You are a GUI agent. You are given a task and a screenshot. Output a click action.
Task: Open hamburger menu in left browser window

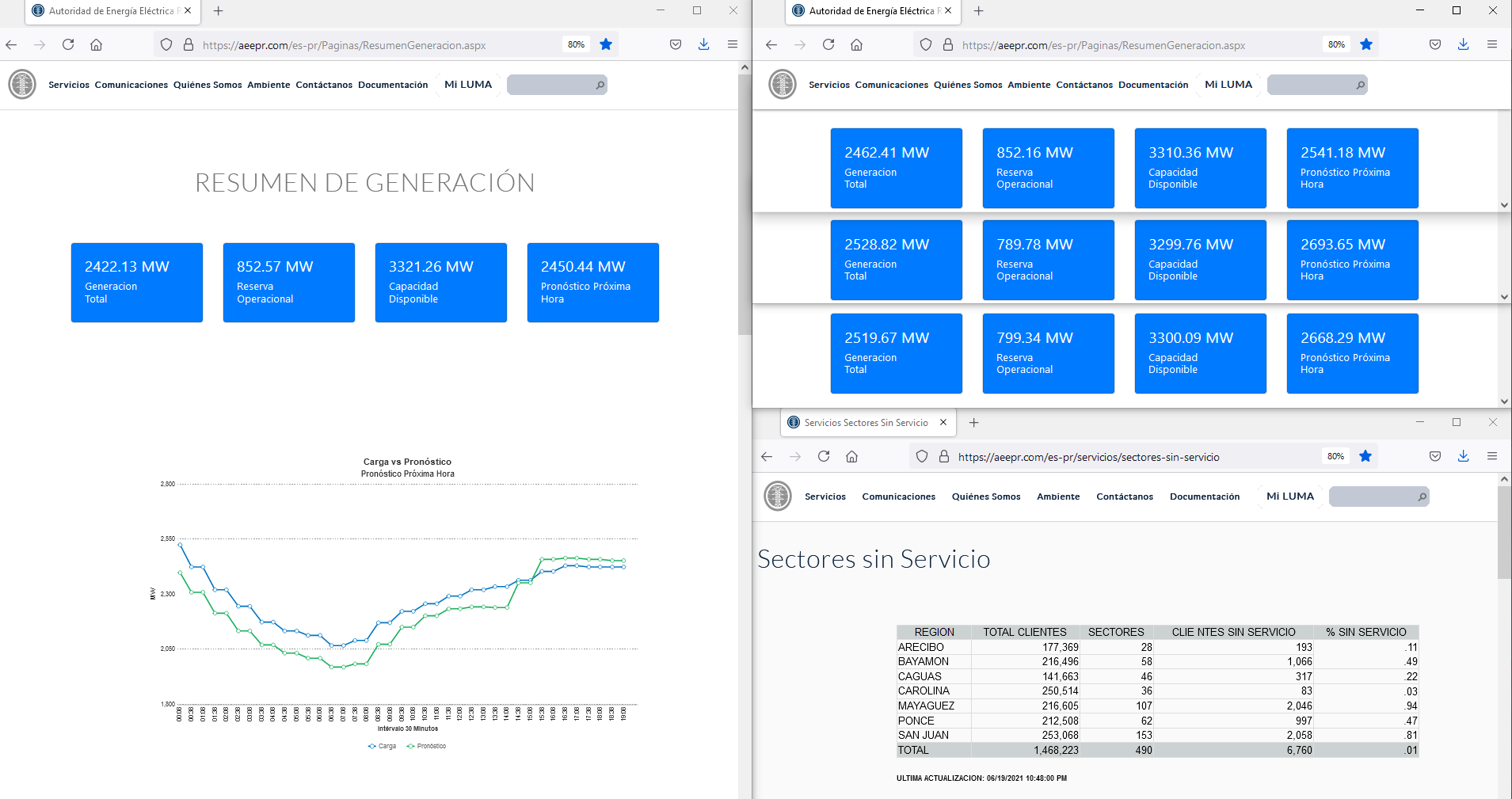733,44
